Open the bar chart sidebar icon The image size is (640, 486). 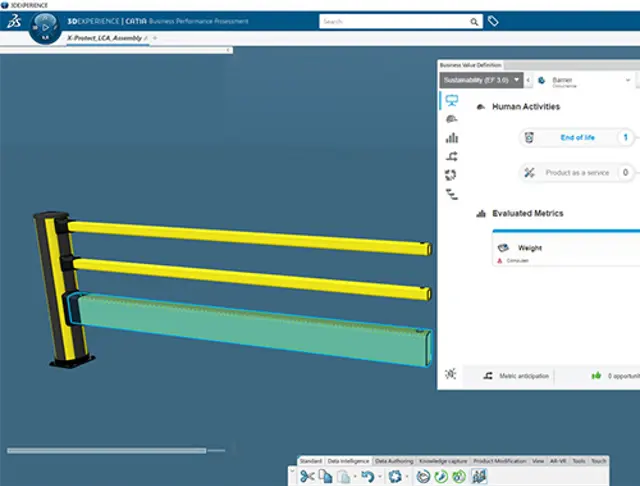451,138
